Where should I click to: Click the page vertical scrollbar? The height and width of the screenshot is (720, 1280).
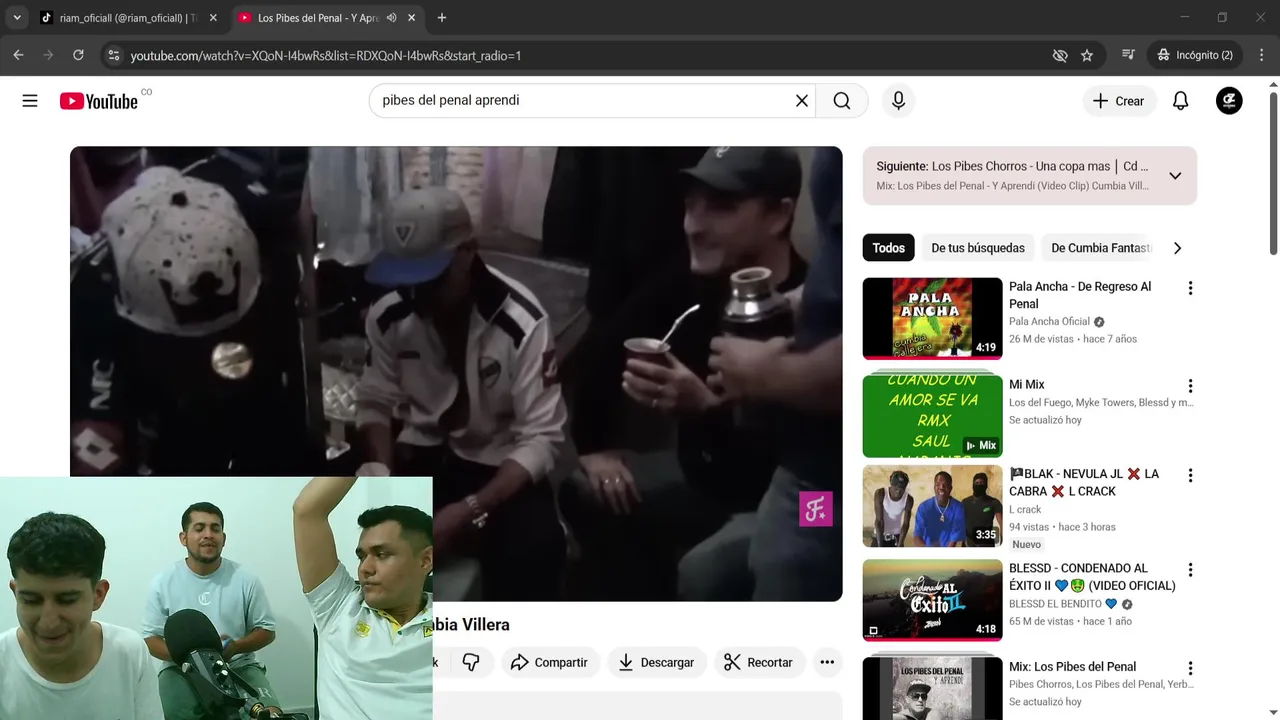tap(1274, 173)
